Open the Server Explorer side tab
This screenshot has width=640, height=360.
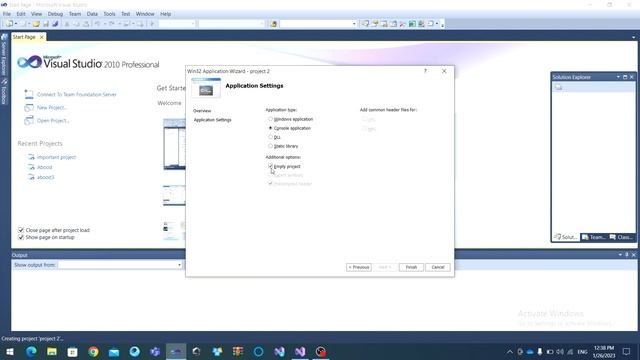[4, 56]
